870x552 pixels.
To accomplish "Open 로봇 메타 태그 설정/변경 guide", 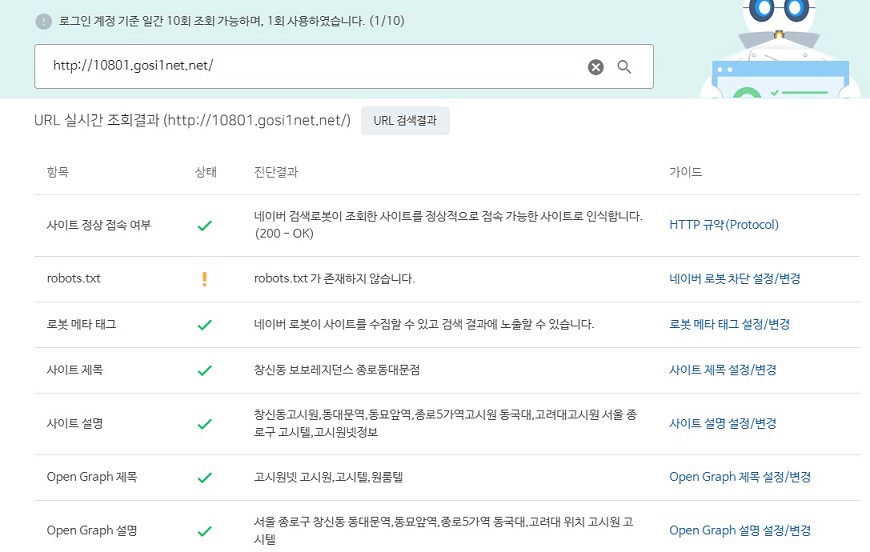I will pyautogui.click(x=735, y=325).
